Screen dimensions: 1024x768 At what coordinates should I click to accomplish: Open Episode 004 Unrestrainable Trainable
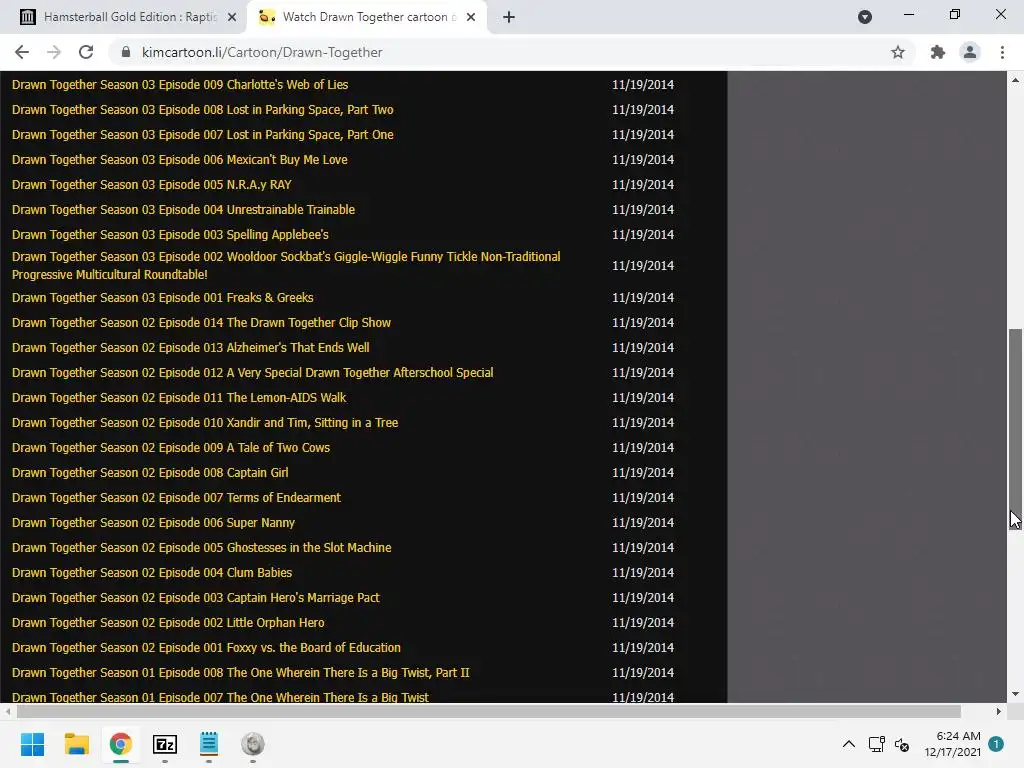click(184, 210)
